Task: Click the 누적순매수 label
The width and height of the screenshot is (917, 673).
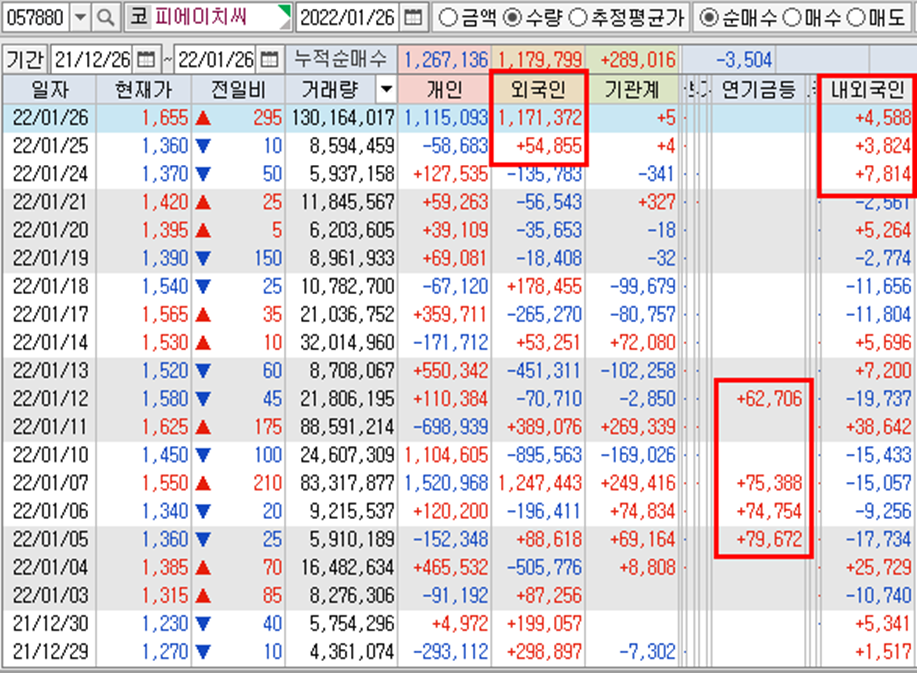Action: [x=340, y=60]
